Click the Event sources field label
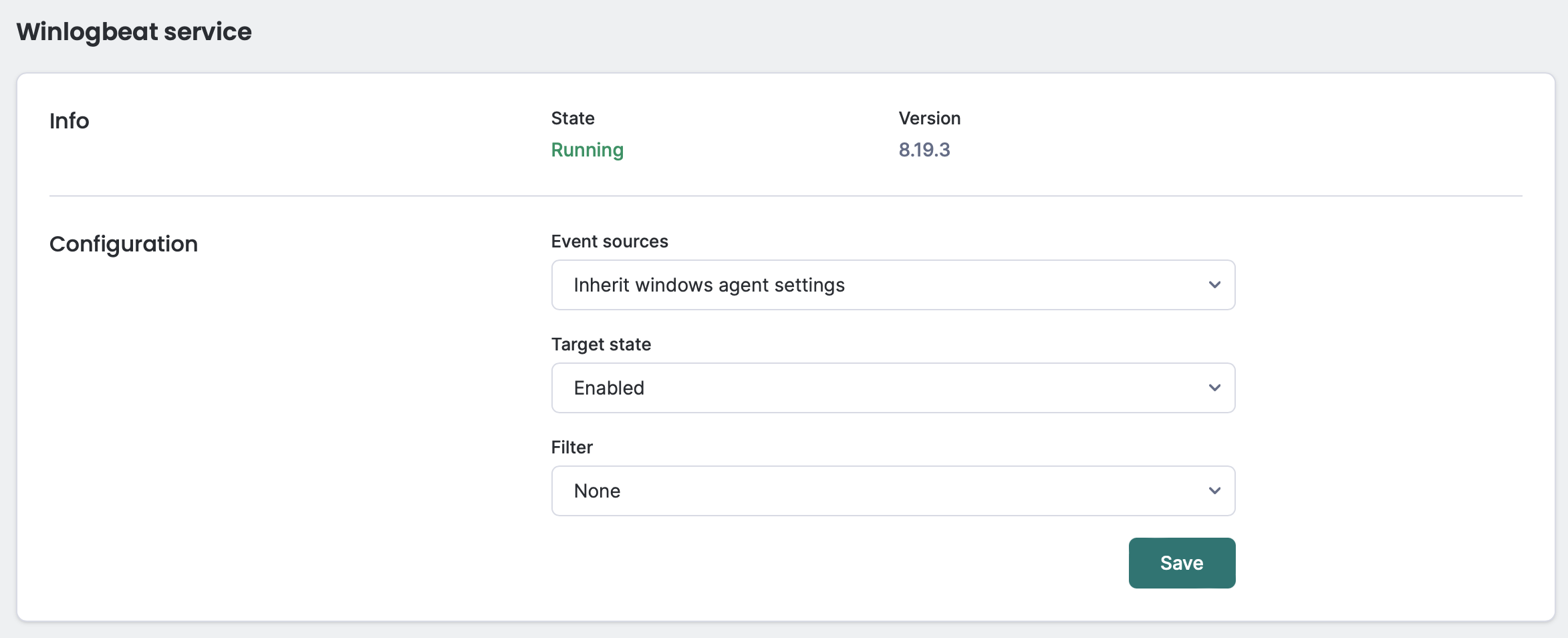The height and width of the screenshot is (638, 1568). coord(609,241)
